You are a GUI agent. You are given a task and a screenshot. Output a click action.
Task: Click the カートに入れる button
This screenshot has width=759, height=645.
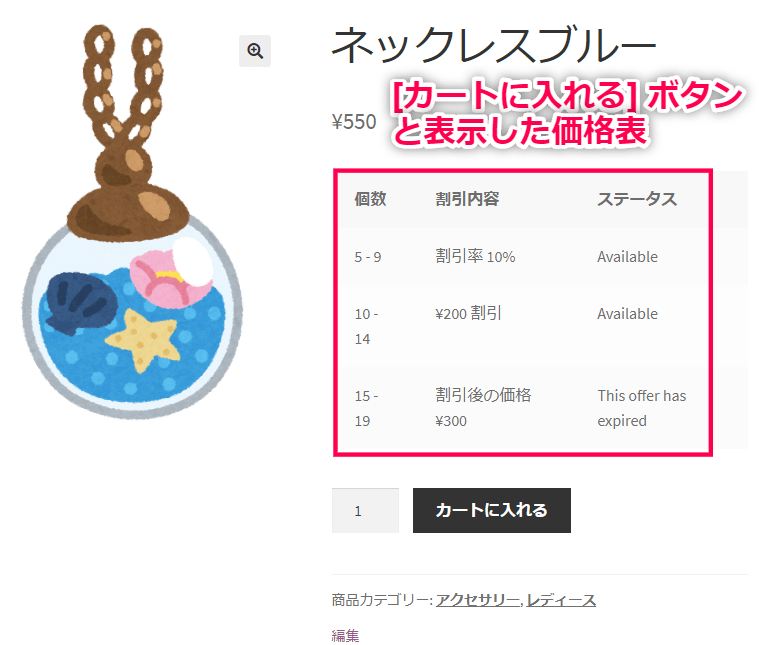point(492,510)
